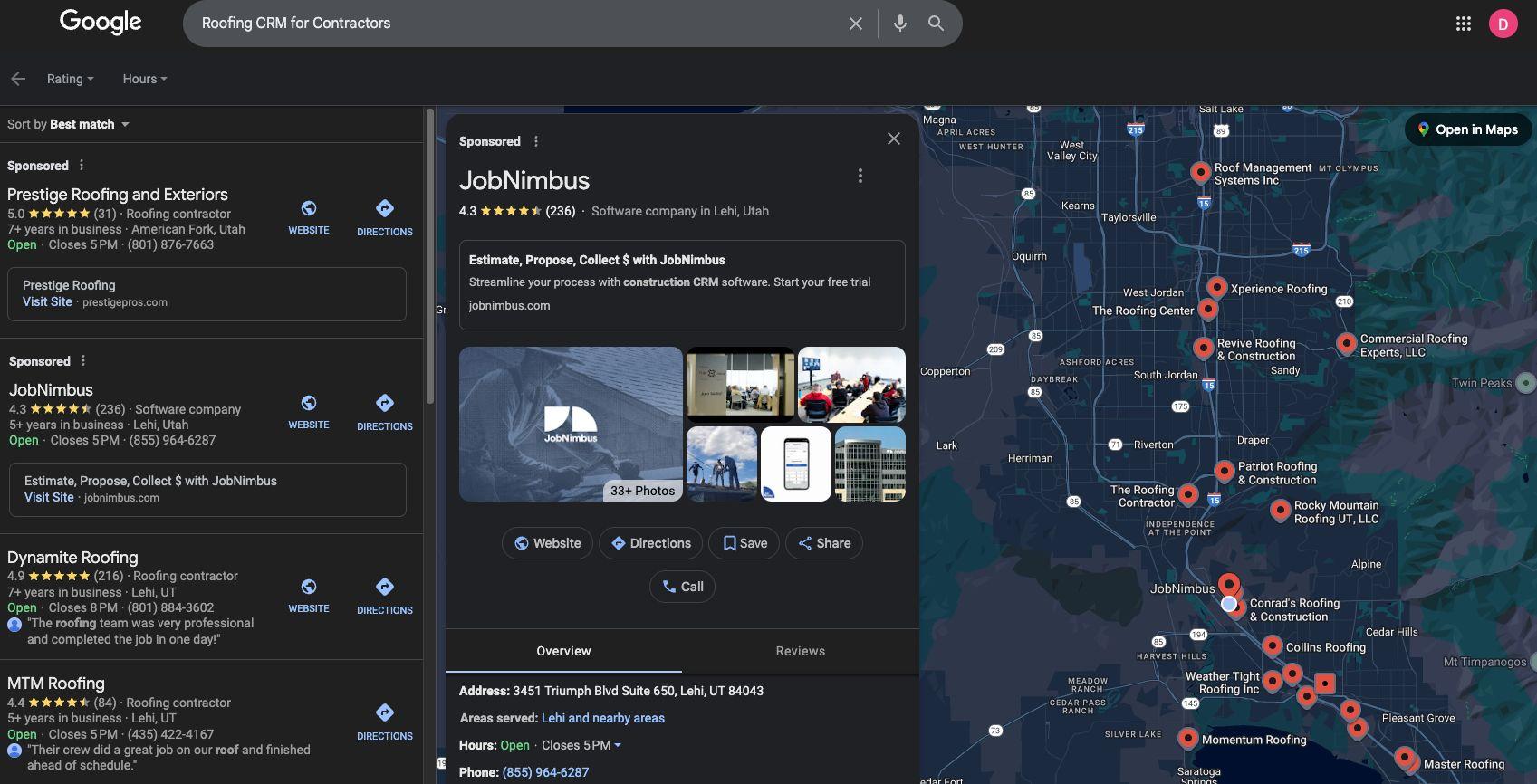Screen dimensions: 1537x784
Task: Click Collins Roofing map pin
Action: point(1273,646)
